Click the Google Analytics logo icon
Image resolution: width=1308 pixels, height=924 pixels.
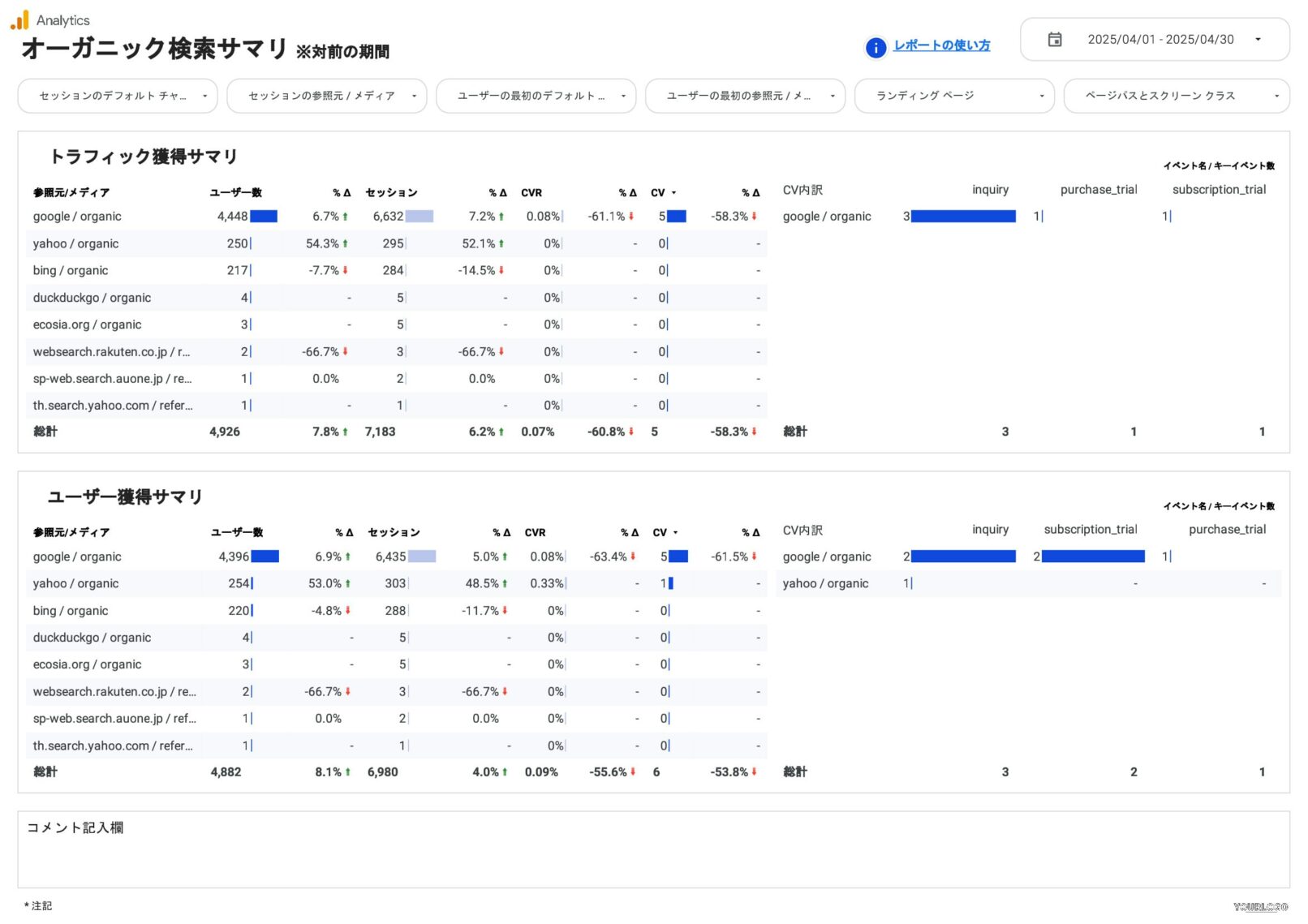pyautogui.click(x=19, y=20)
